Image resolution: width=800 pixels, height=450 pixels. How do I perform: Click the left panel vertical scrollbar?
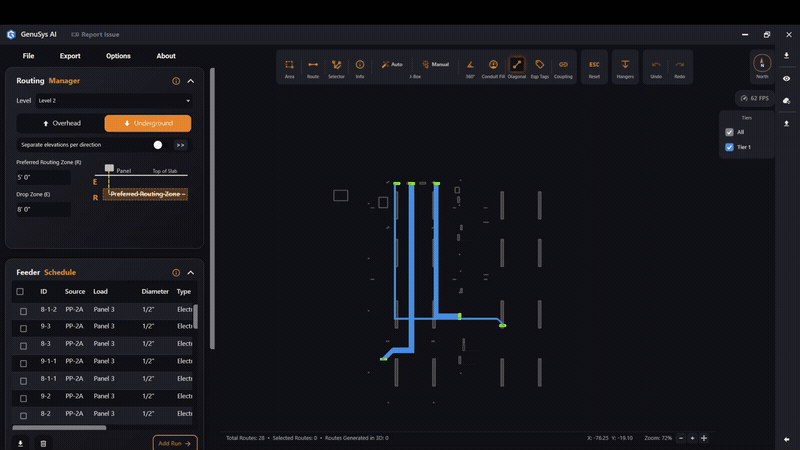[212, 209]
